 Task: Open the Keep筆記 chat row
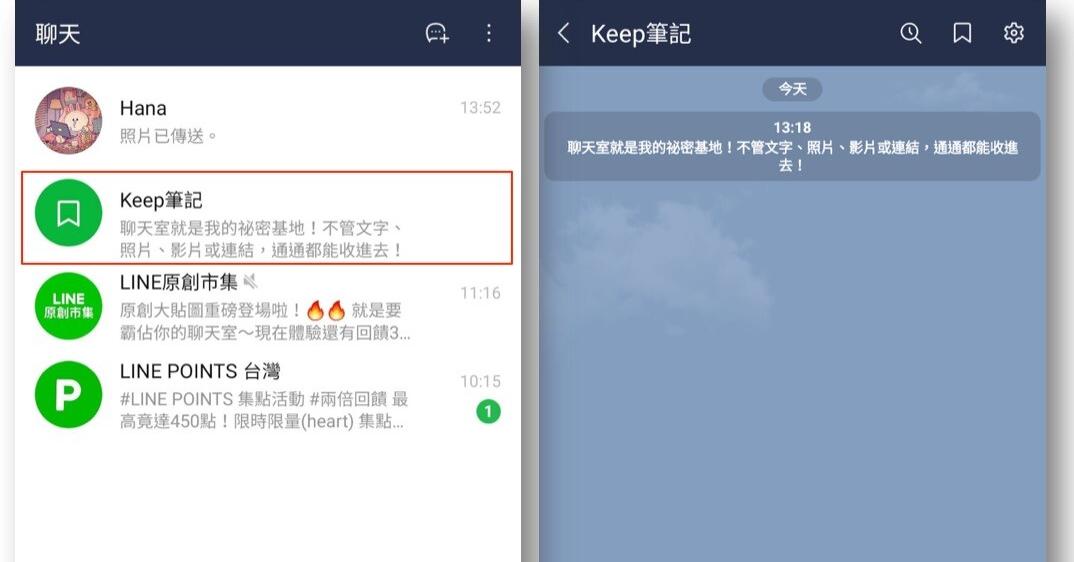(x=267, y=218)
